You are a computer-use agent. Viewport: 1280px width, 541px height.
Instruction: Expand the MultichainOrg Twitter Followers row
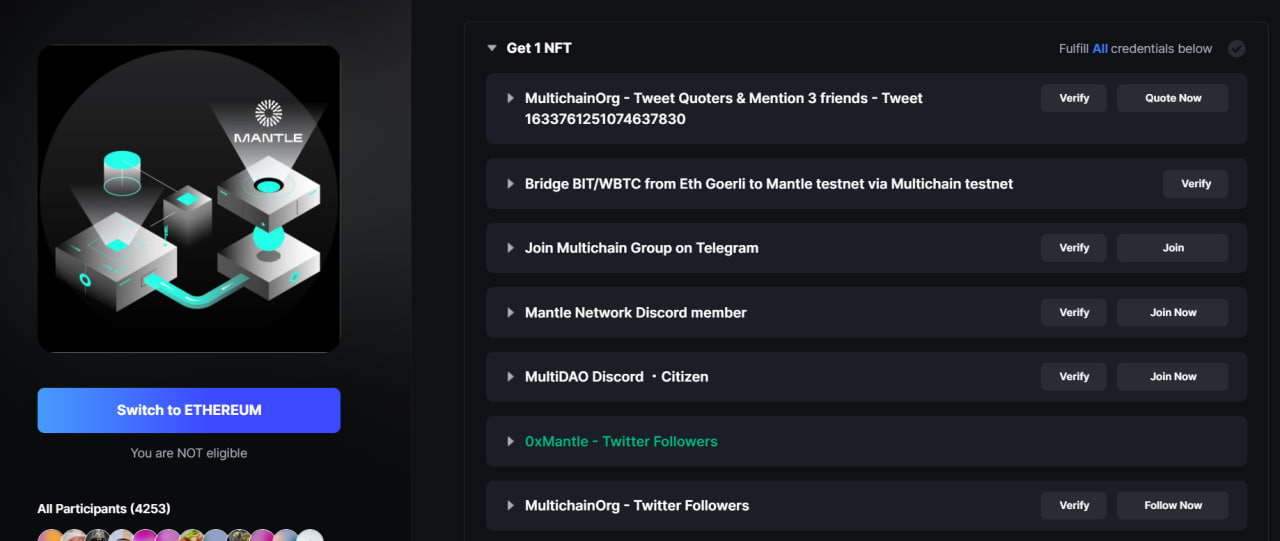[x=510, y=506]
